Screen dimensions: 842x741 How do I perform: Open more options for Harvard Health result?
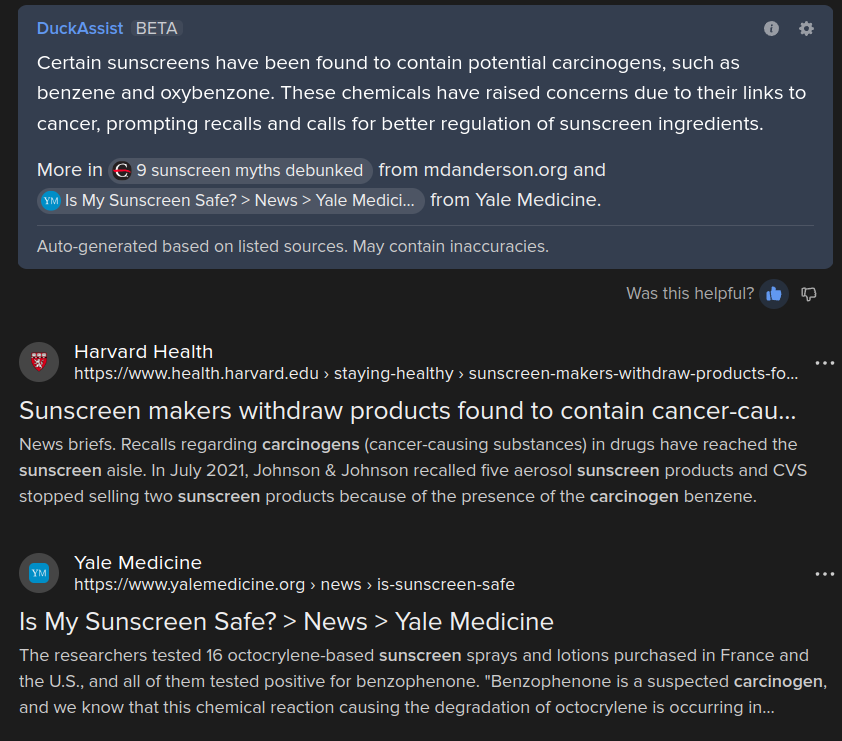coord(824,363)
